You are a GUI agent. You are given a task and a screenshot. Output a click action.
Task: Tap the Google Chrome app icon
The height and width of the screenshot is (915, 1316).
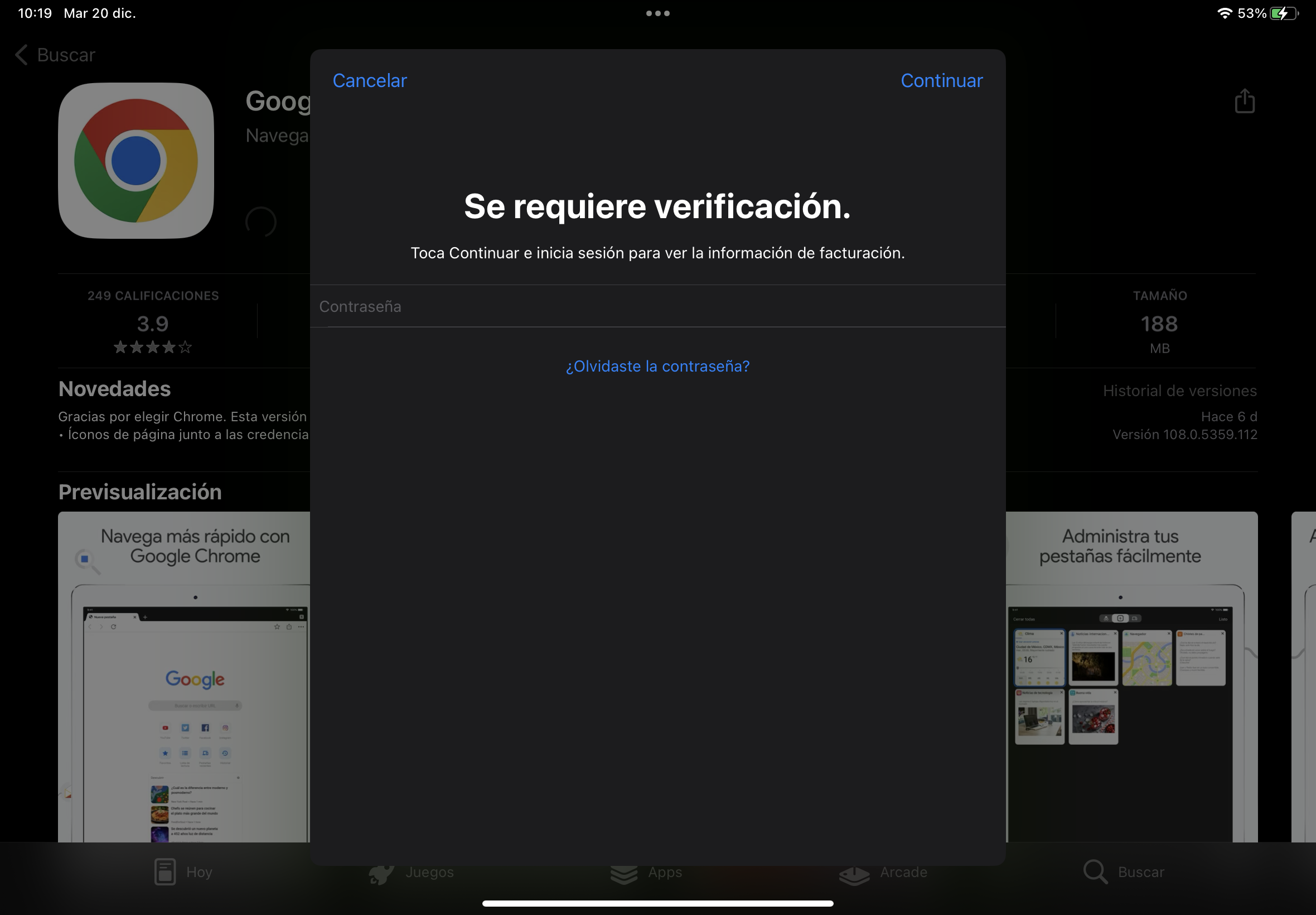tap(136, 161)
